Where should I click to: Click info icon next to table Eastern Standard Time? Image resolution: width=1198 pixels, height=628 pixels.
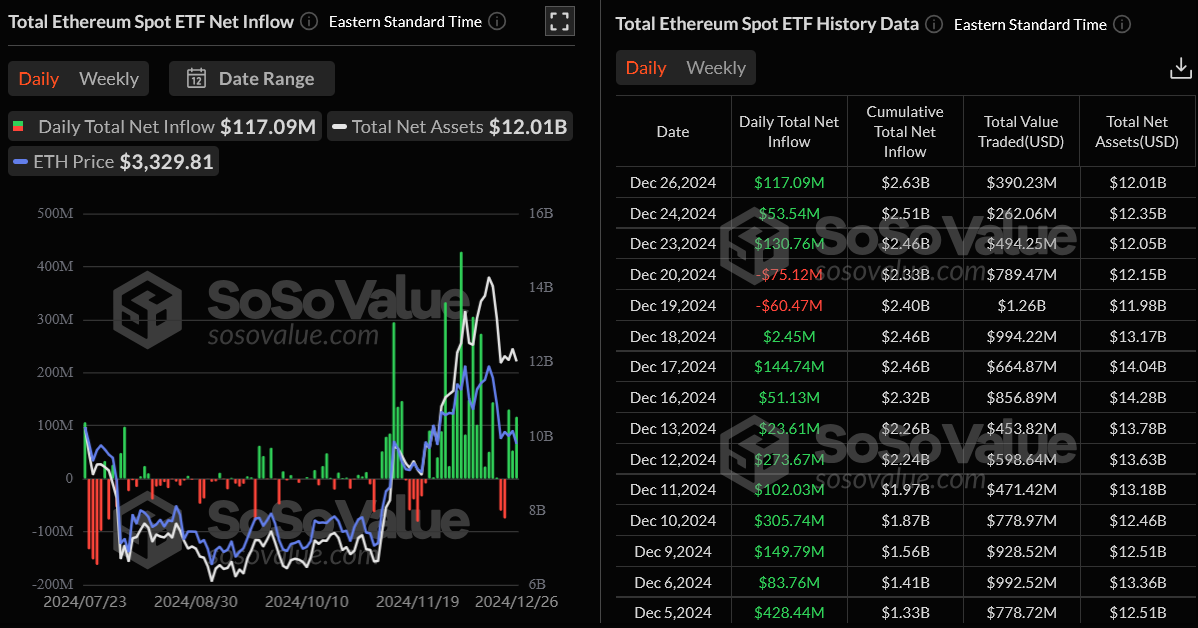coord(1122,24)
